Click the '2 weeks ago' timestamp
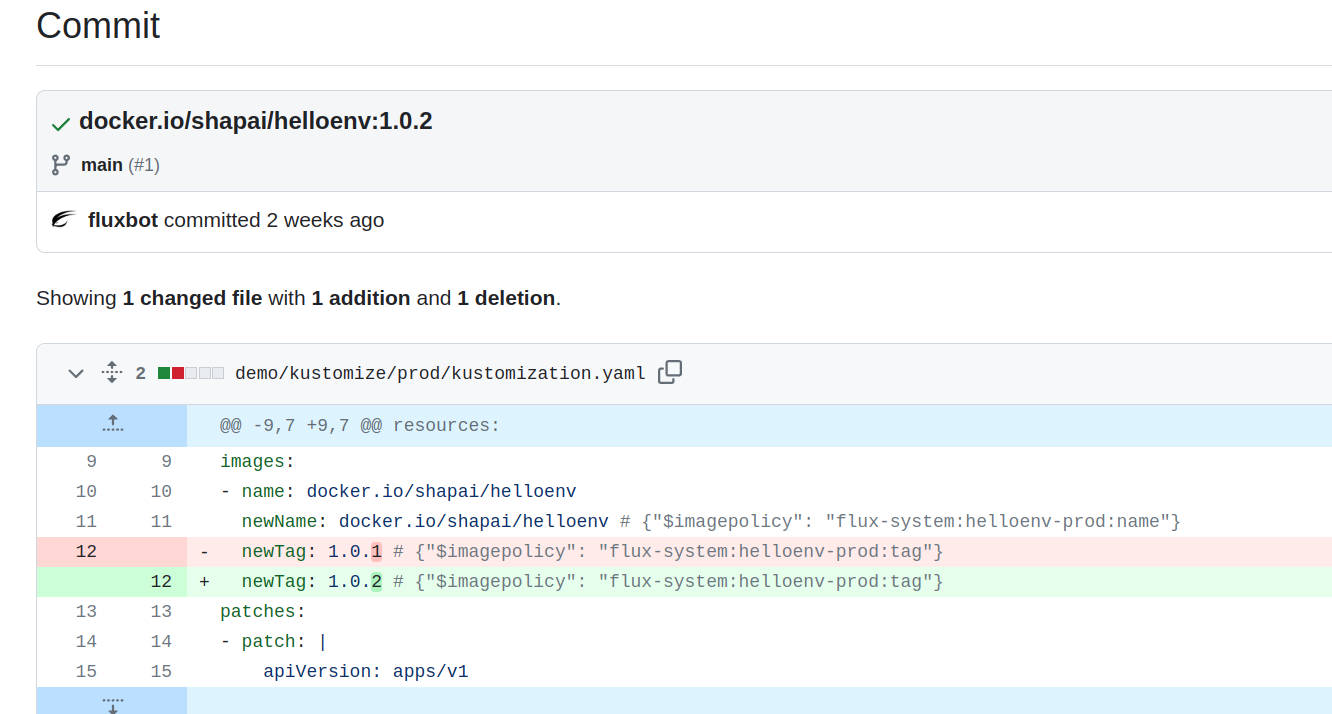The image size is (1332, 714). 325,220
